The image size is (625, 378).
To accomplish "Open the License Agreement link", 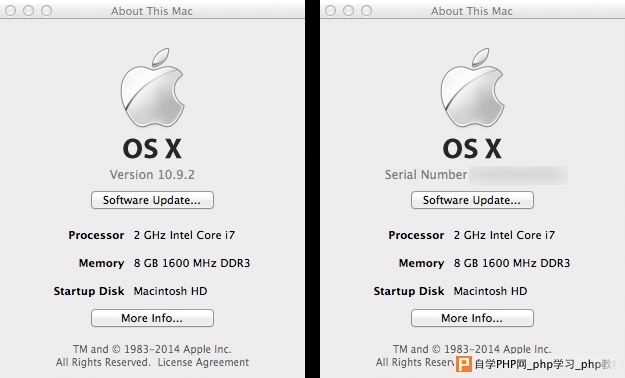I will (203, 362).
